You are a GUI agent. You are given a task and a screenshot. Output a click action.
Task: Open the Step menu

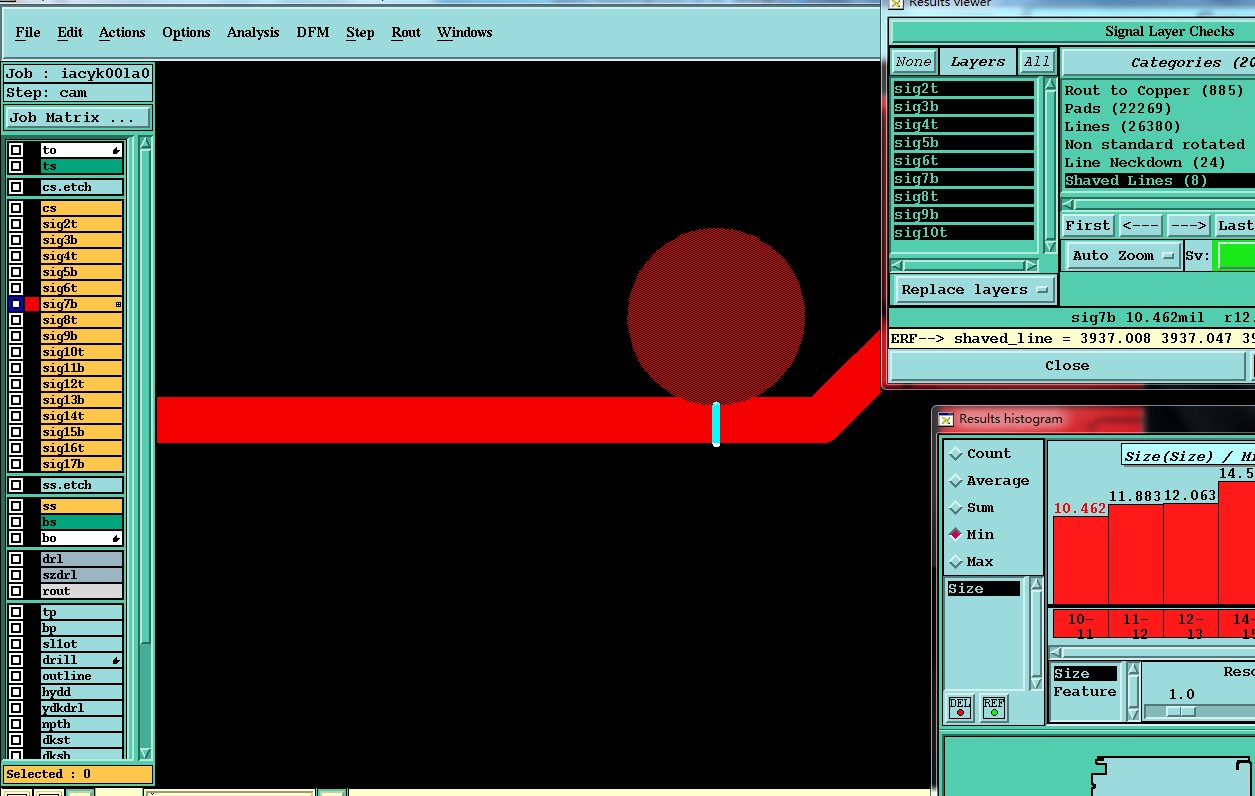click(x=360, y=32)
